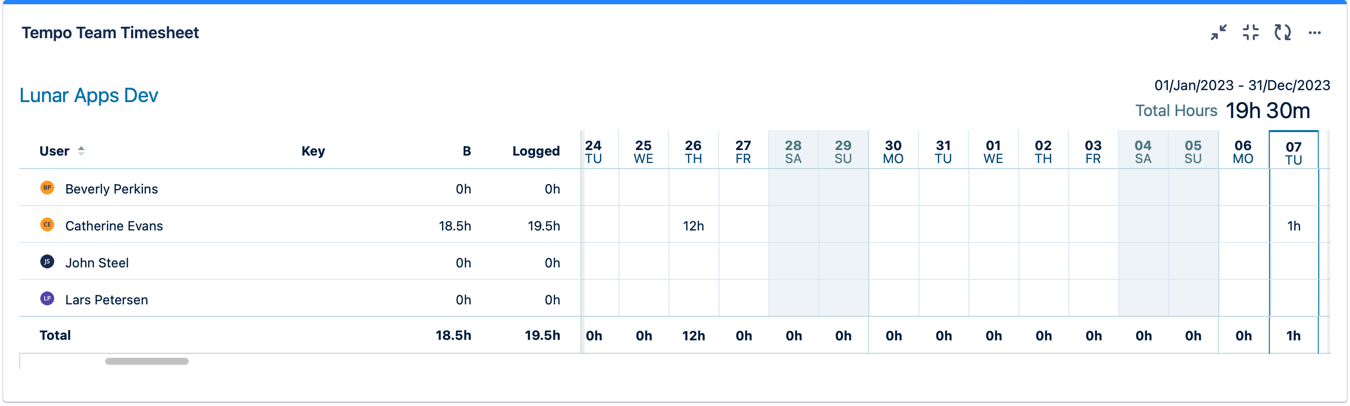The width and height of the screenshot is (1350, 406).
Task: Click the 07 TU day column header
Action: (x=1293, y=152)
